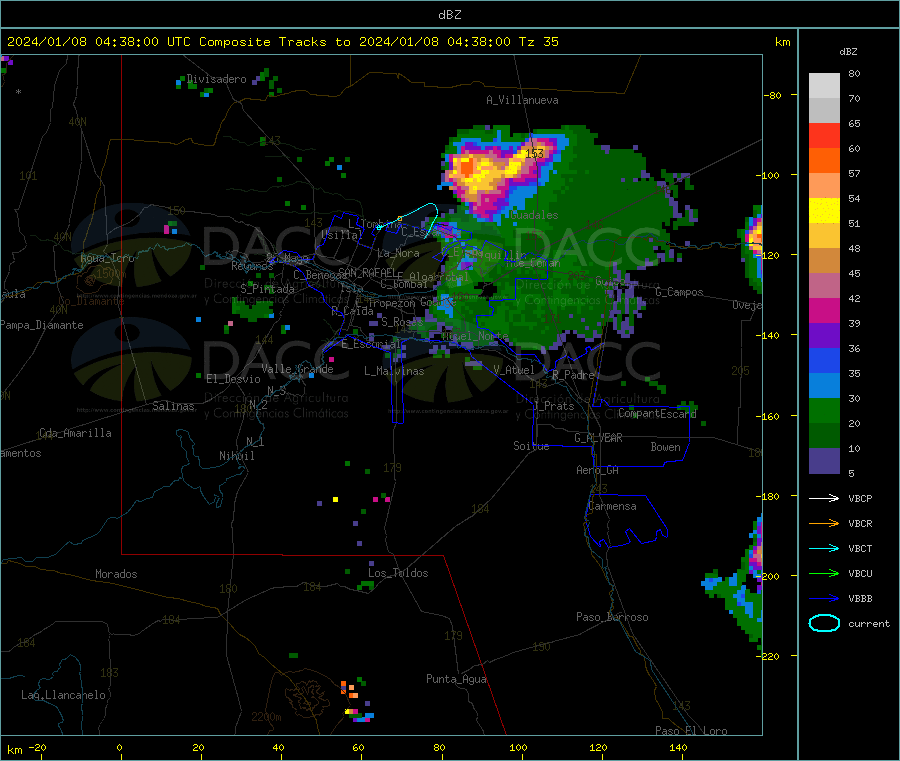Click storm cell label '153' on hail core
Screen dimensions: 900x761
click(534, 153)
